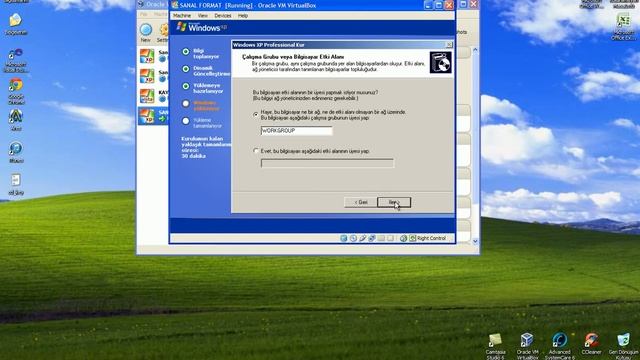Screen dimensions: 640x360
Task: Open the View menu in VirtualBox
Action: pos(202,16)
